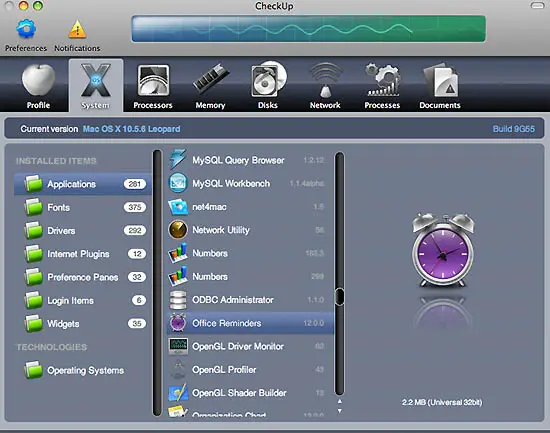Click the Network Utility radar icon

[178, 230]
